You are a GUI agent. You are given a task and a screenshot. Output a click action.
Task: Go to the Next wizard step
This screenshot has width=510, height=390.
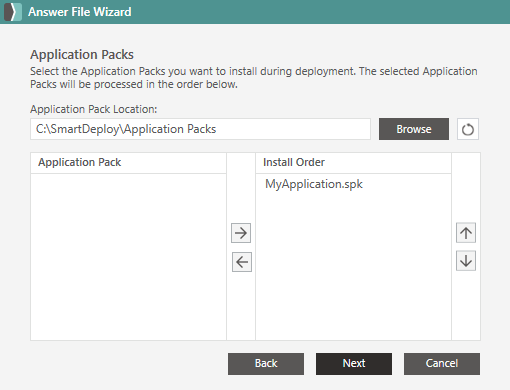[354, 364]
